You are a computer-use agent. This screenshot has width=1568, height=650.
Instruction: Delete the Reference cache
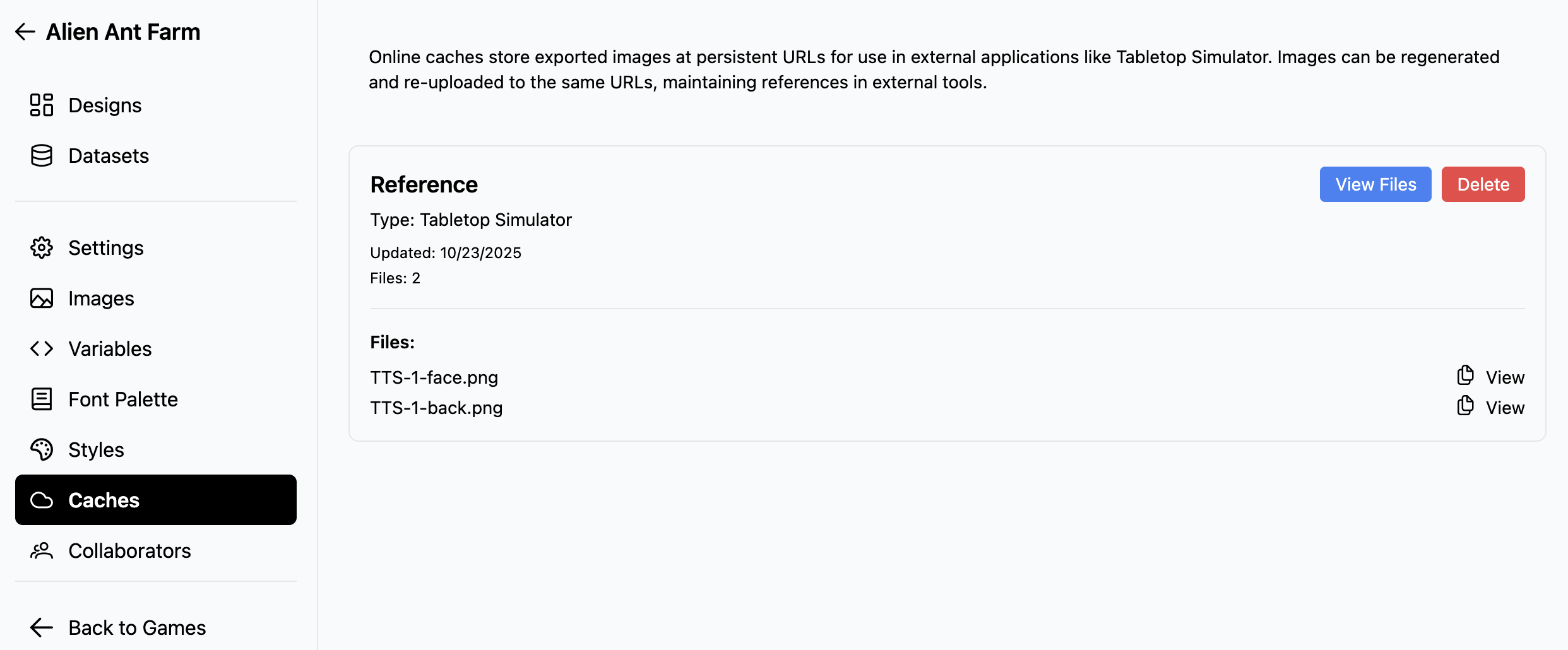click(x=1483, y=184)
